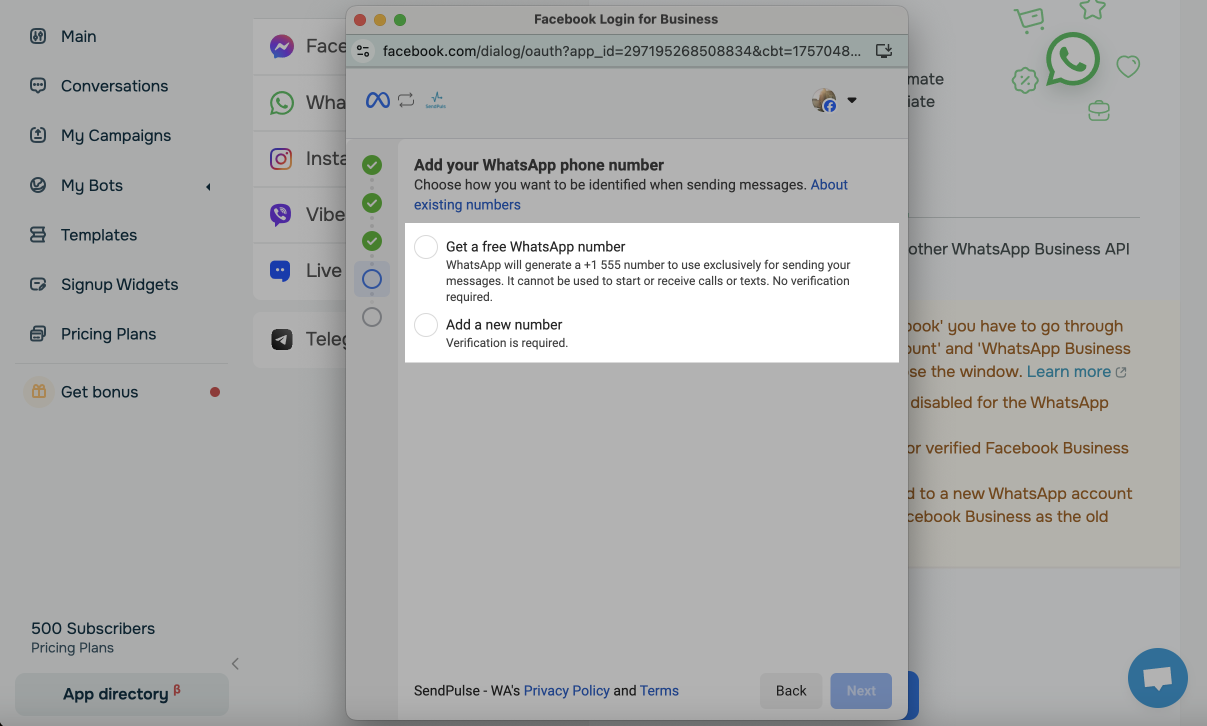1207x726 pixels.
Task: Expand the My Bots submenu arrow
Action: [209, 186]
